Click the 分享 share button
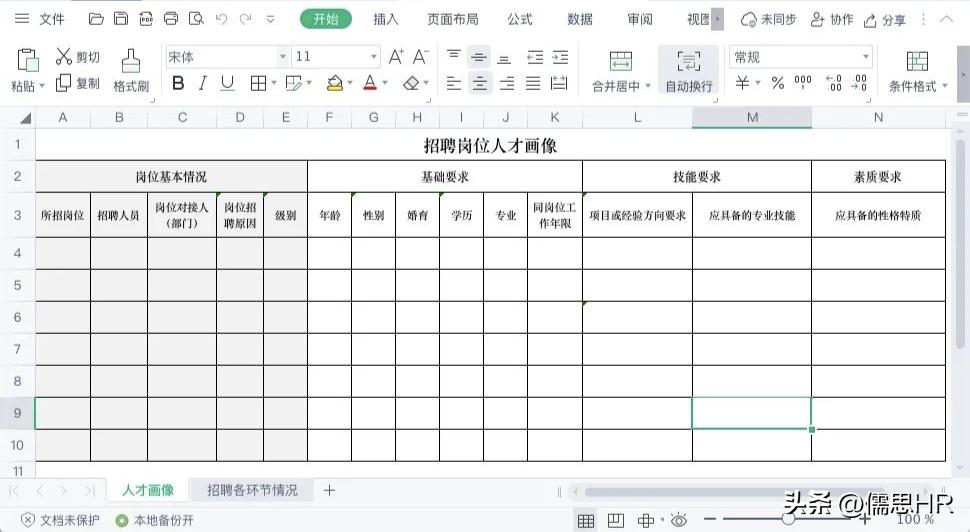The width and height of the screenshot is (970, 532). coord(885,20)
